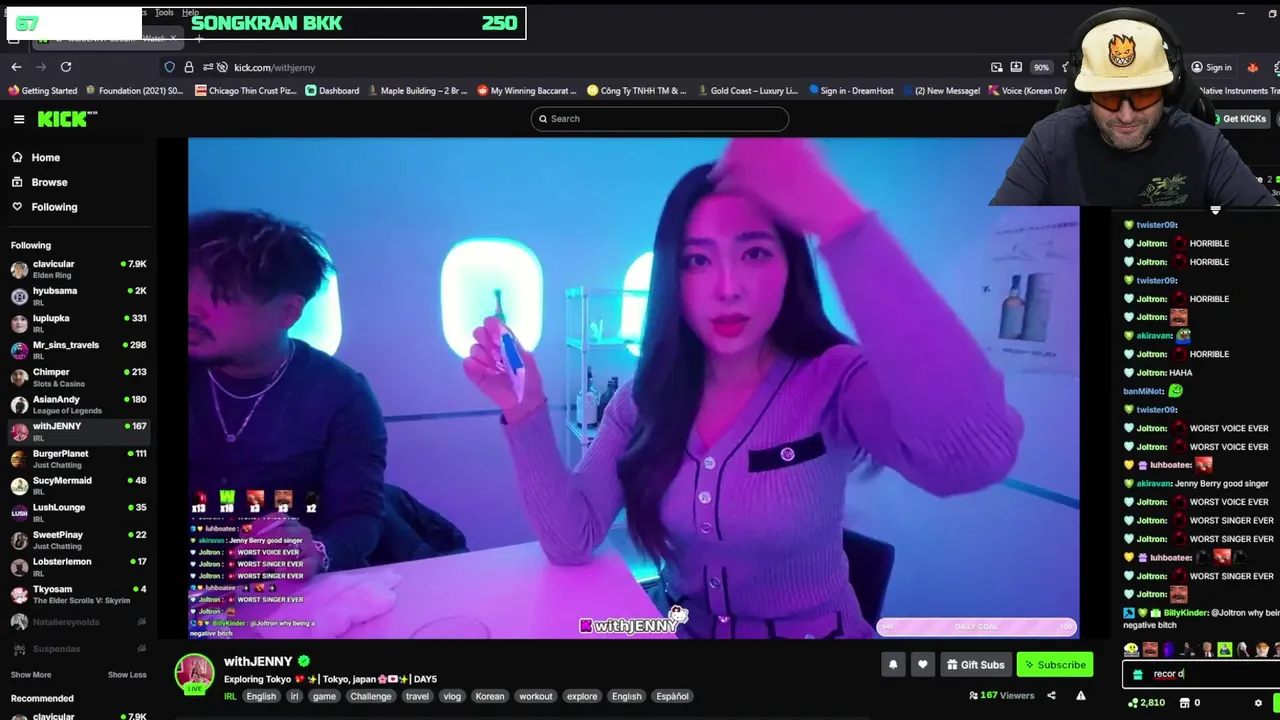Open LushLounge's channel
The image size is (1280, 720).
(78, 512)
